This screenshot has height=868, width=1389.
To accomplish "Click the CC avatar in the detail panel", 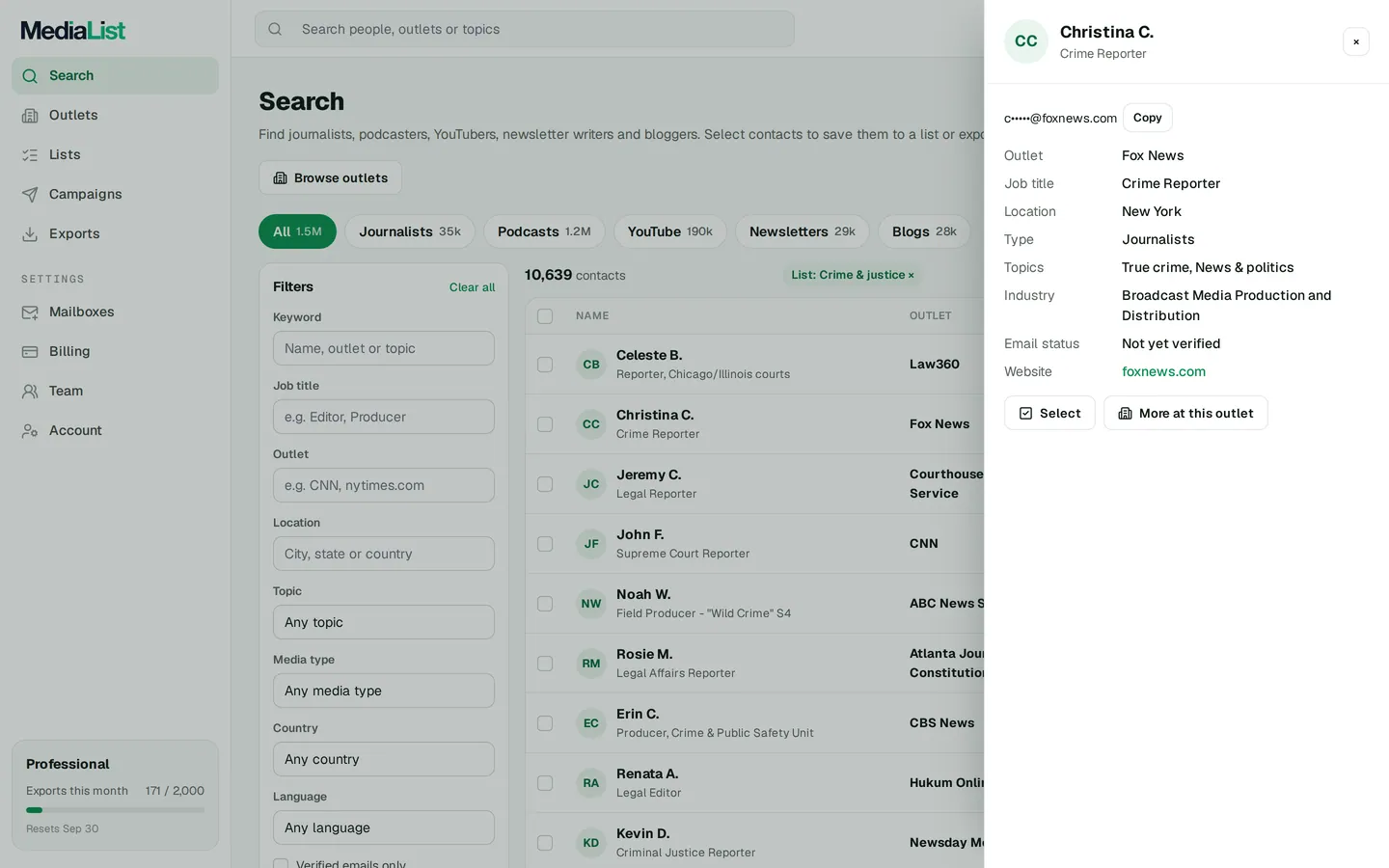I will 1026,41.
